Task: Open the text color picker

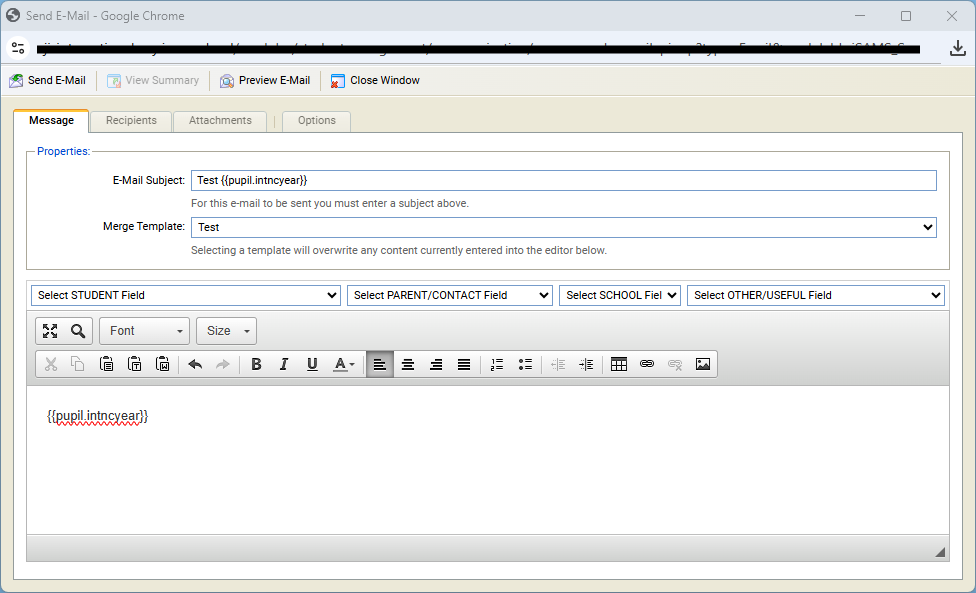Action: click(344, 365)
